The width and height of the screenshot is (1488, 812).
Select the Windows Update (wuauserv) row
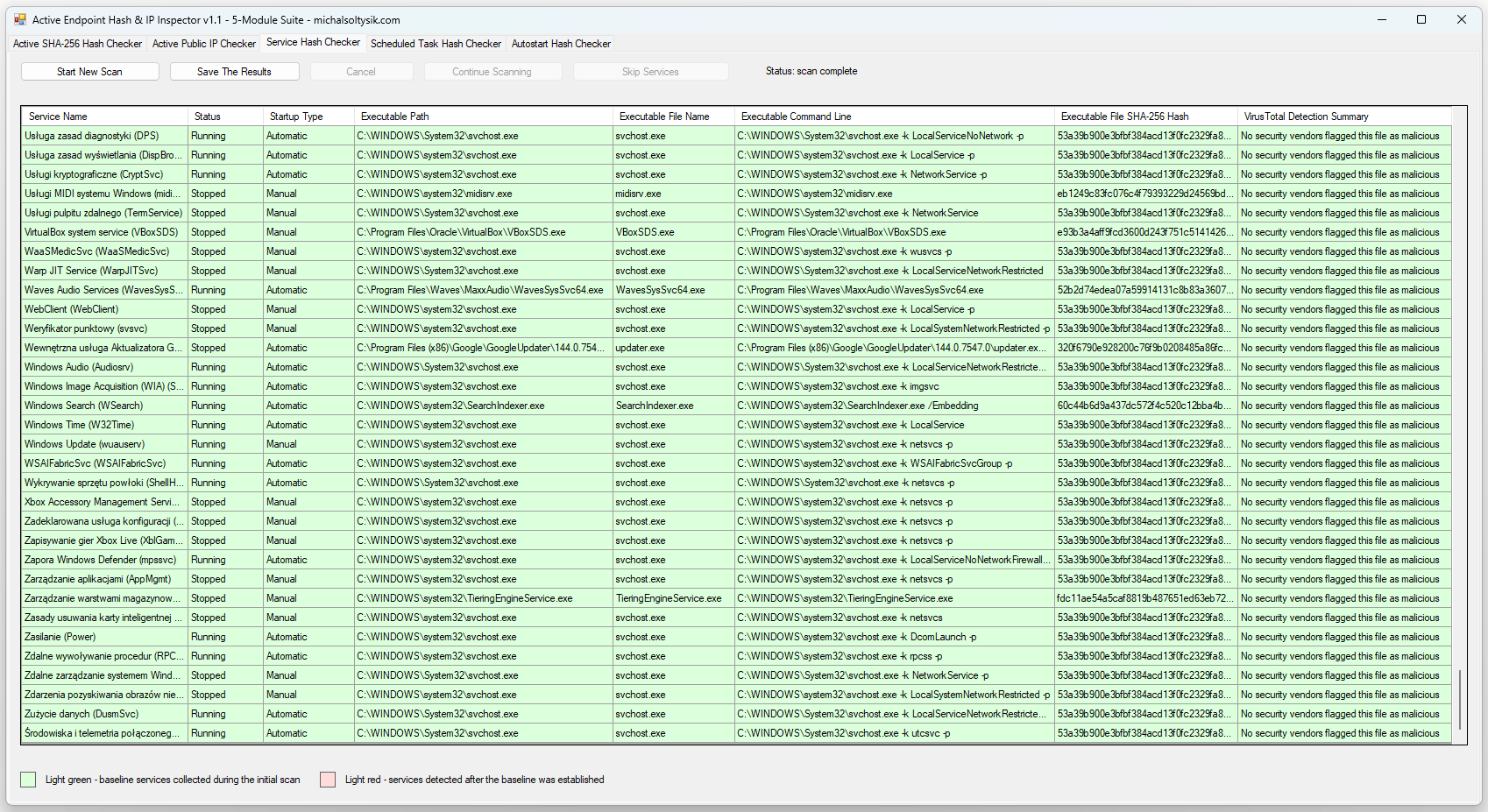tap(85, 444)
